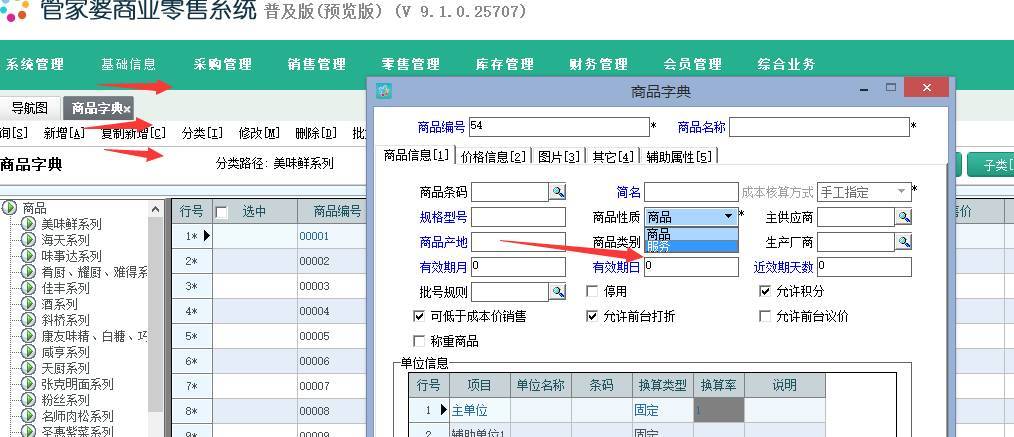Click the 分类[I] toolbar button
Image resolution: width=1014 pixels, height=437 pixels.
[x=202, y=133]
